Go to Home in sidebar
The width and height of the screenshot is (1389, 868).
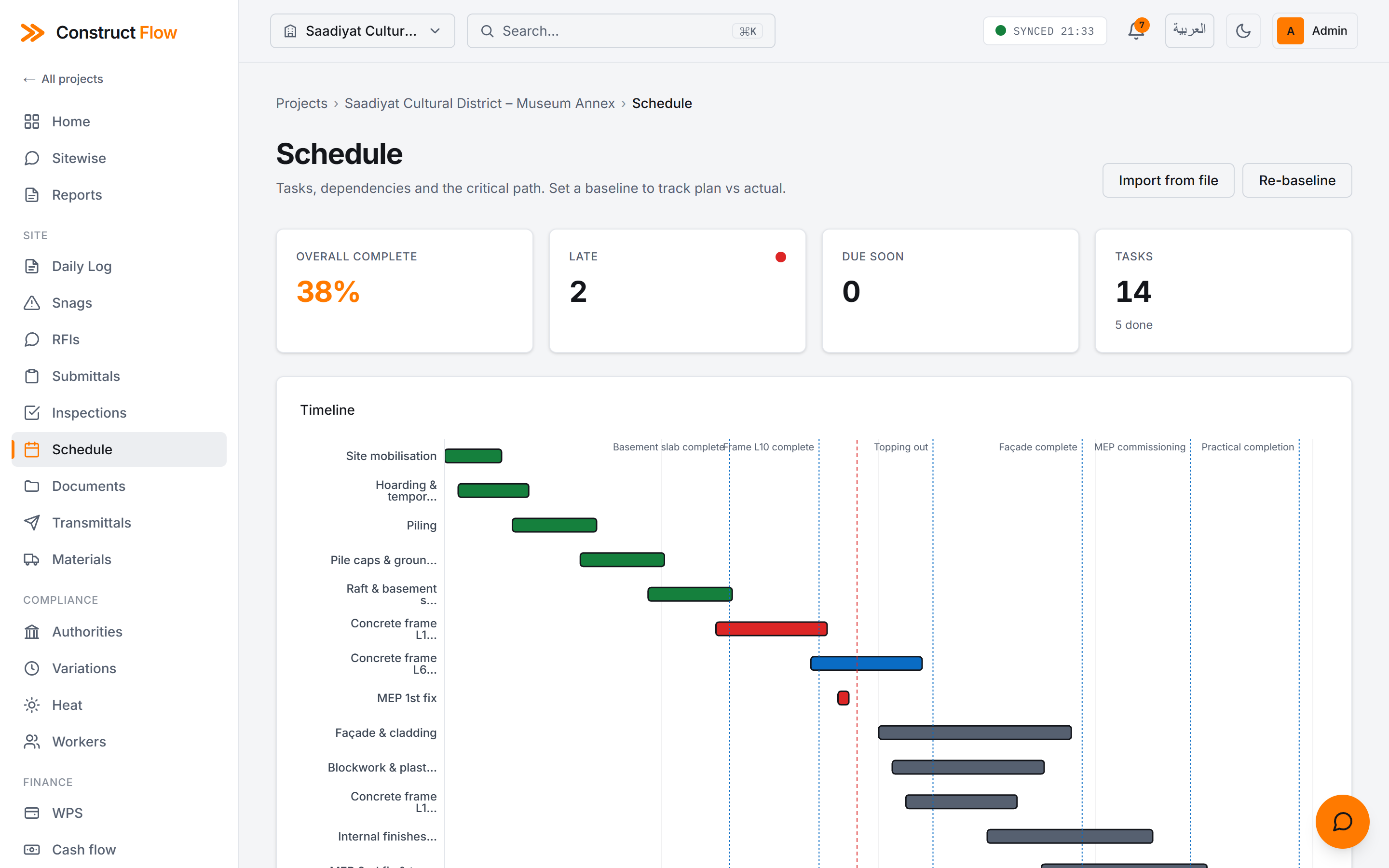coord(119,122)
